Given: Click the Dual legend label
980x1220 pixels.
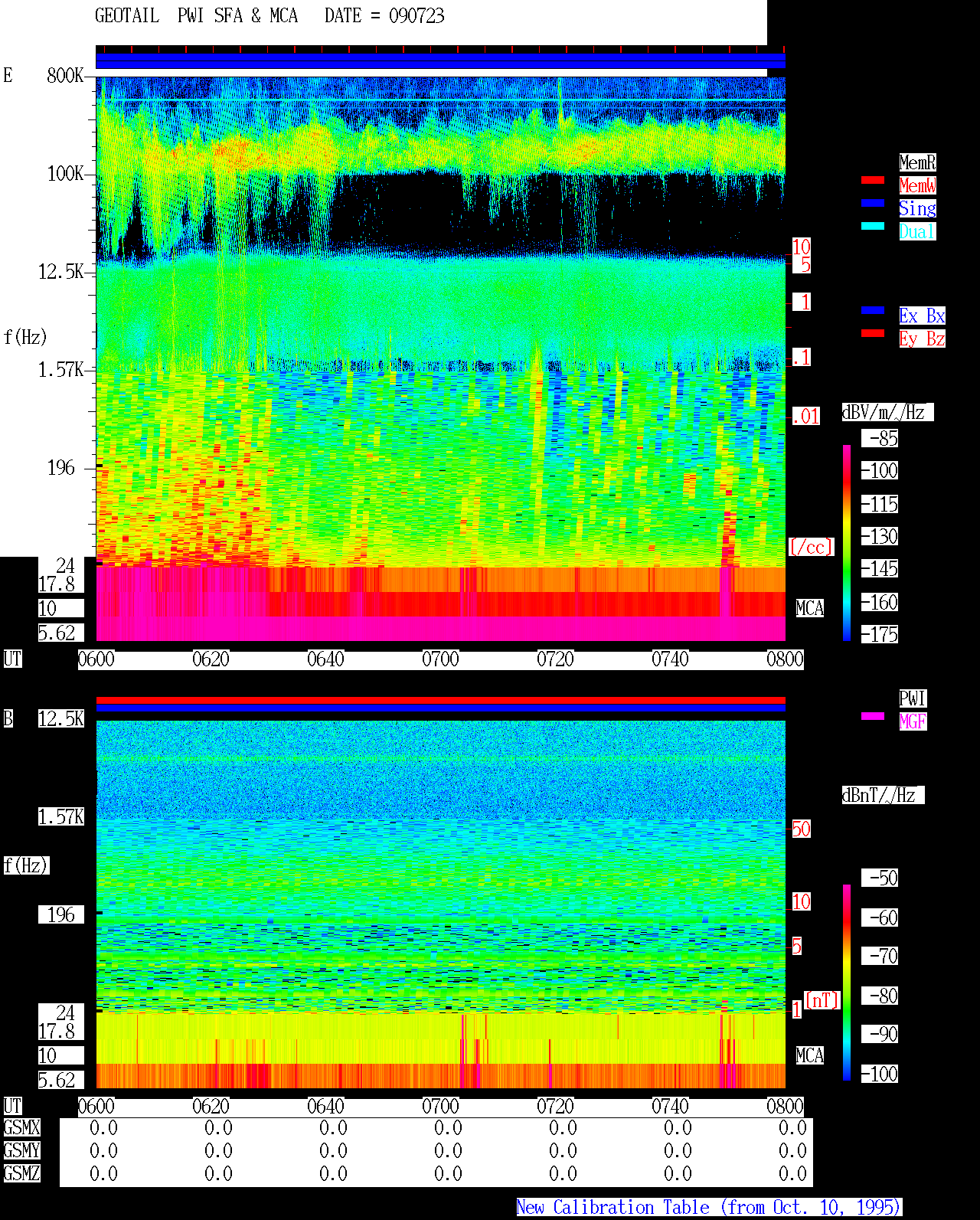Looking at the screenshot, I should pos(917,231).
